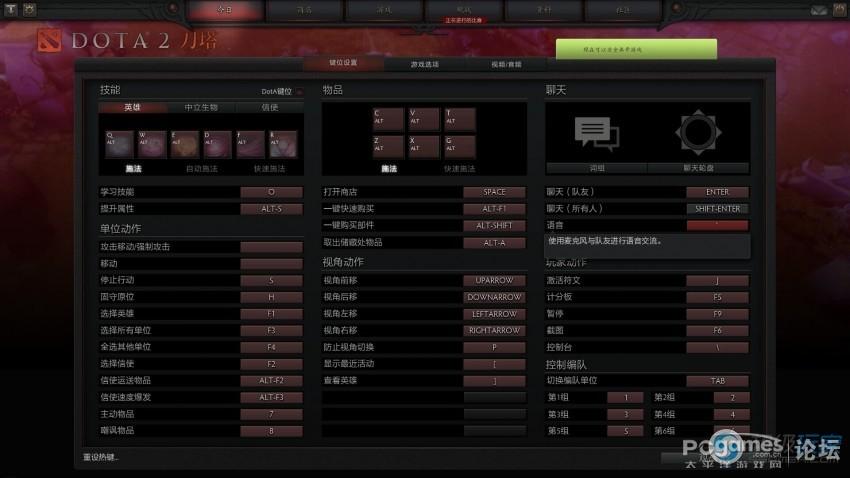The width and height of the screenshot is (850, 478).
Task: Toggle the DotA键位 checkbox
Action: click(299, 92)
